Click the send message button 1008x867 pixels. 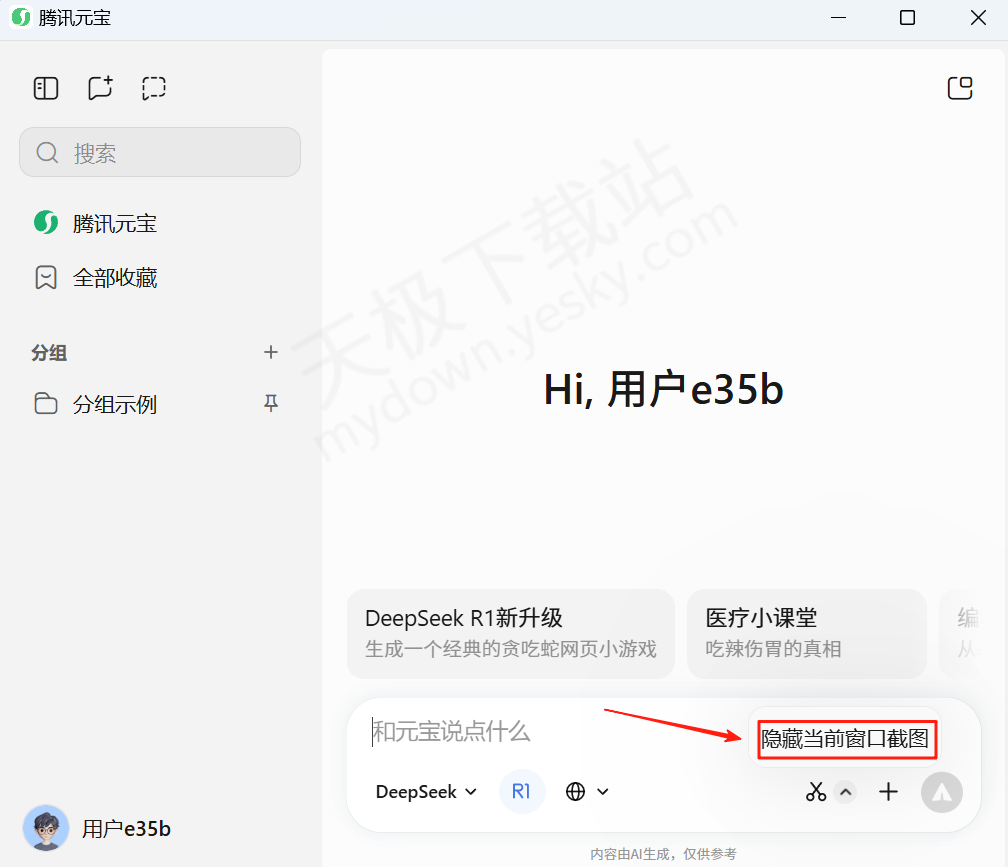pyautogui.click(x=940, y=792)
